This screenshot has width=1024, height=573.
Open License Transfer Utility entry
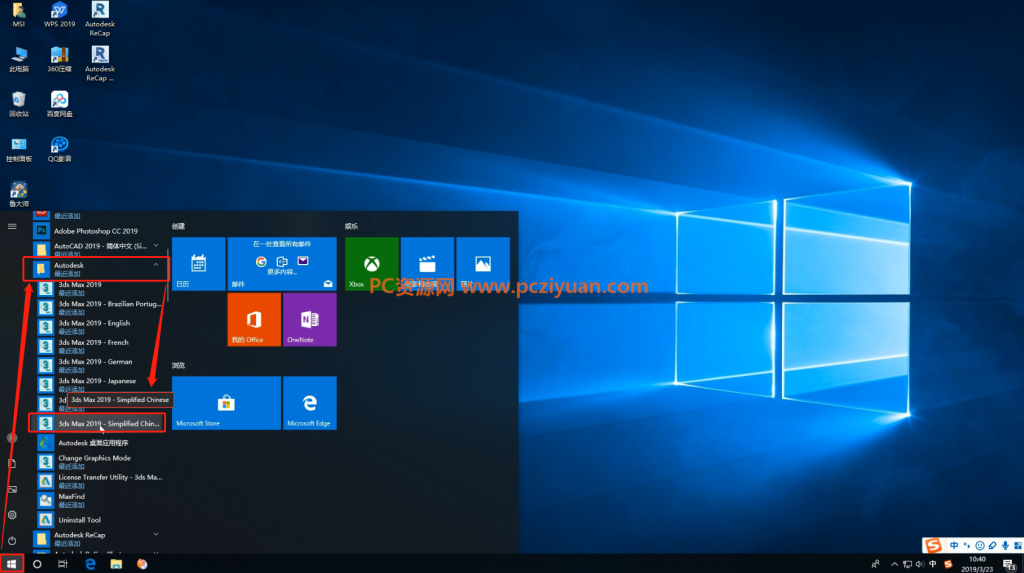coord(100,481)
